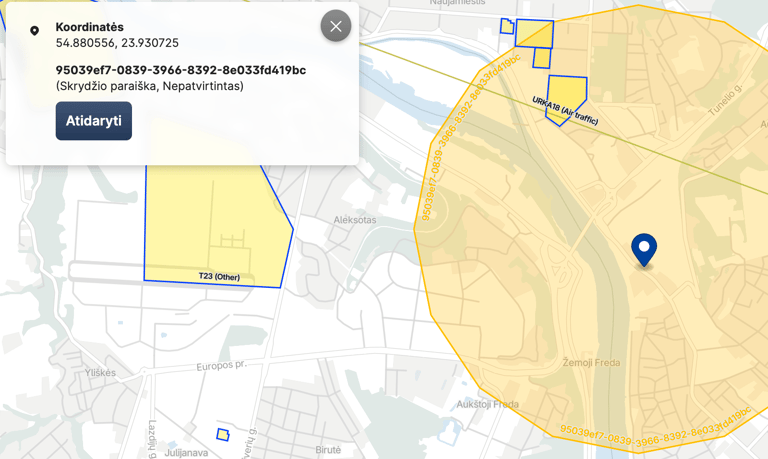Click the Europos pr. street label
The image size is (768, 459).
pos(221,366)
